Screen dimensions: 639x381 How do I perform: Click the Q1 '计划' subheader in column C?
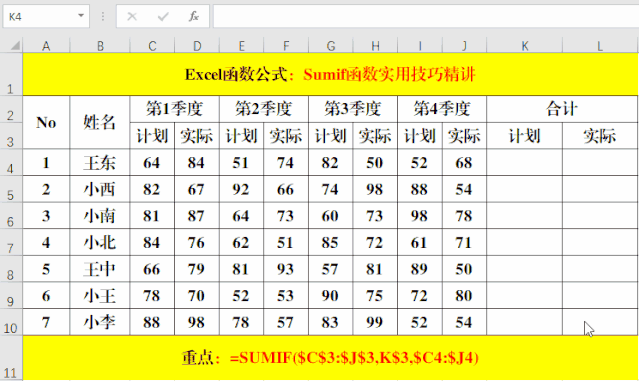point(152,135)
